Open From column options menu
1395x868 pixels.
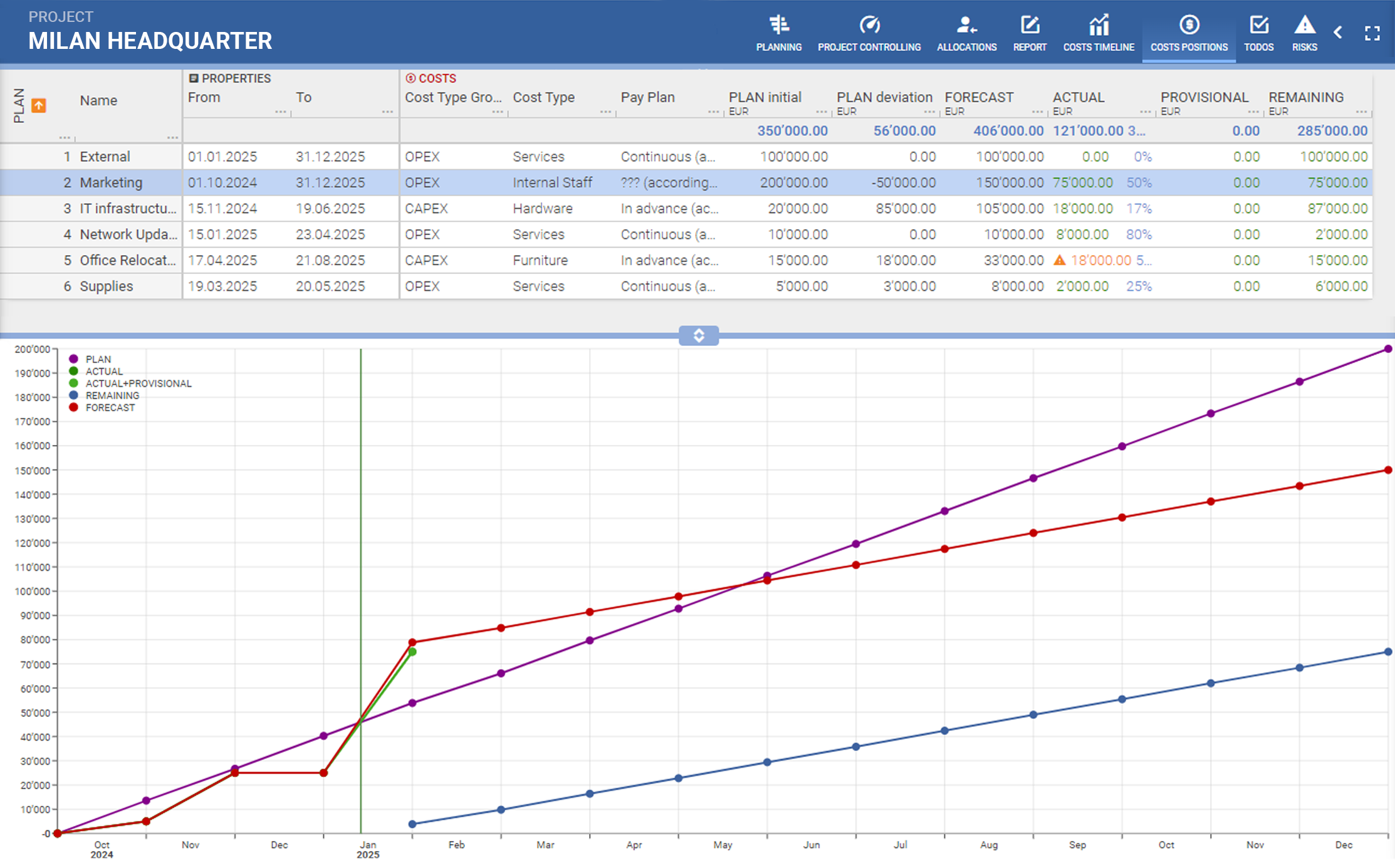point(280,112)
